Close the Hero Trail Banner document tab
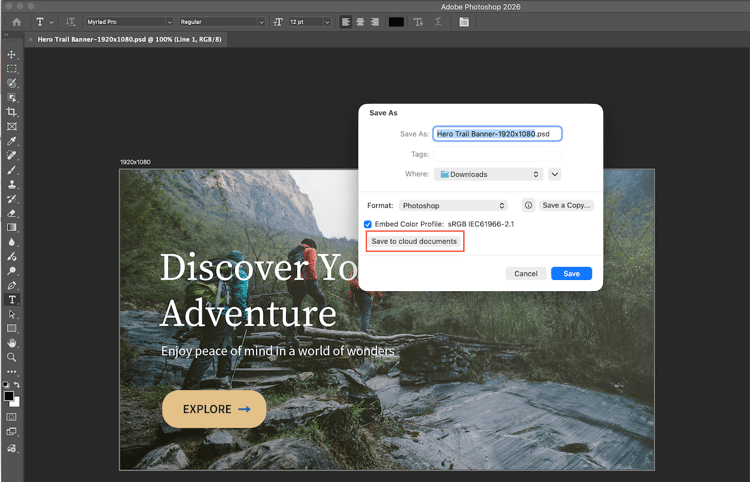Screen dimensions: 750x482 point(30,39)
